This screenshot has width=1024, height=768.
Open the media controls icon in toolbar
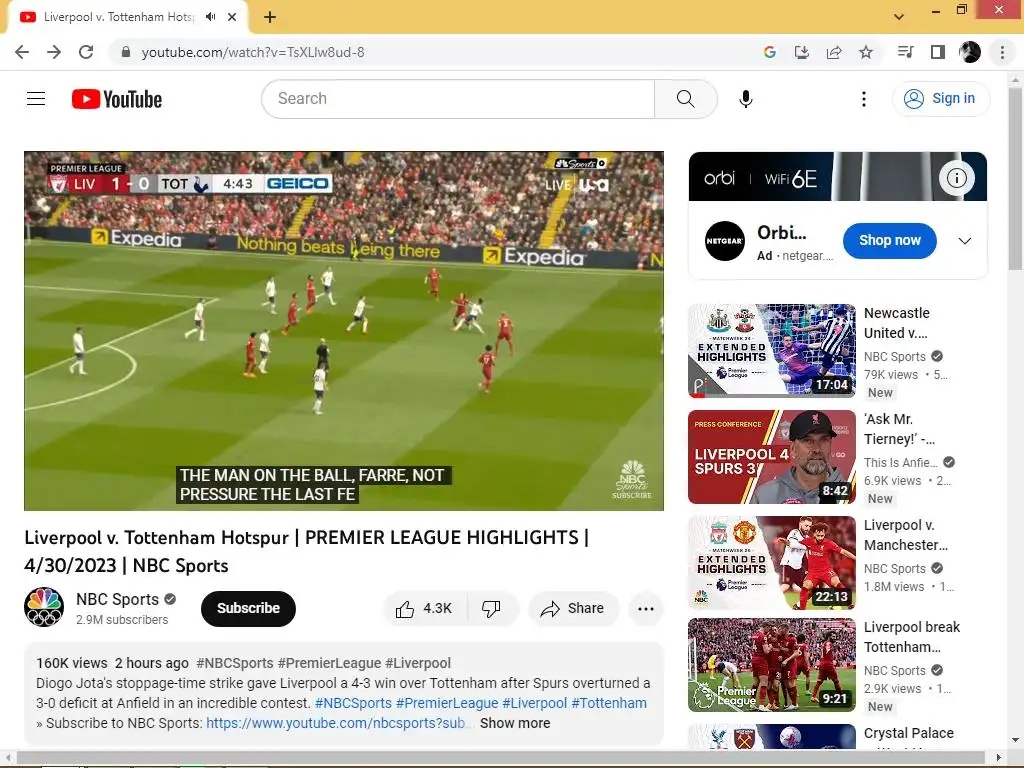click(906, 52)
